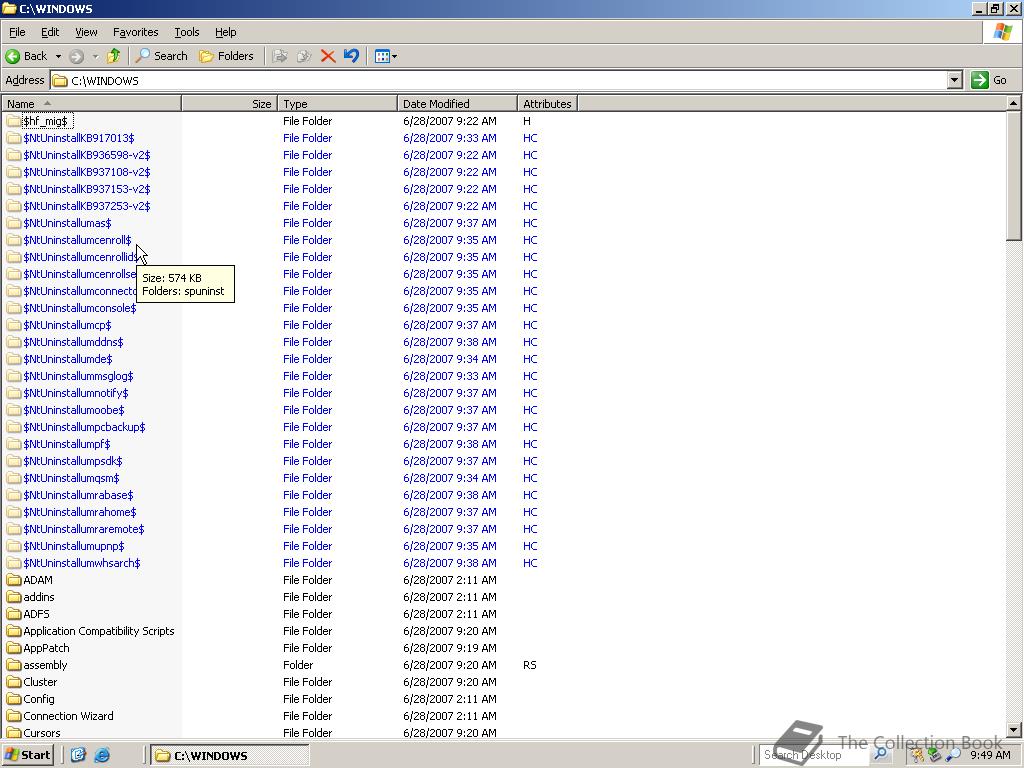Sort by the Attributes column header

coord(547,104)
